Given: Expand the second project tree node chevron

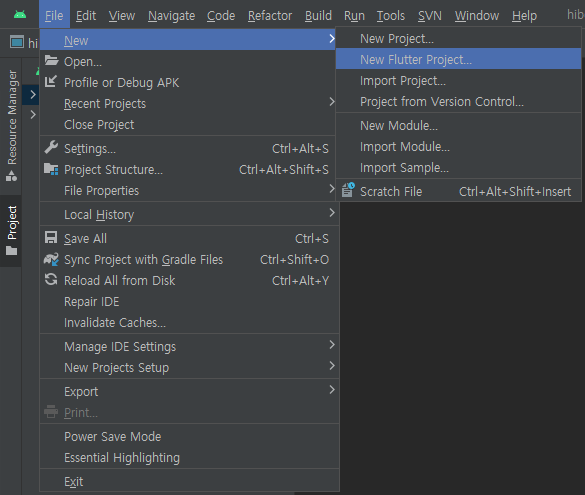Looking at the screenshot, I should 33,115.
